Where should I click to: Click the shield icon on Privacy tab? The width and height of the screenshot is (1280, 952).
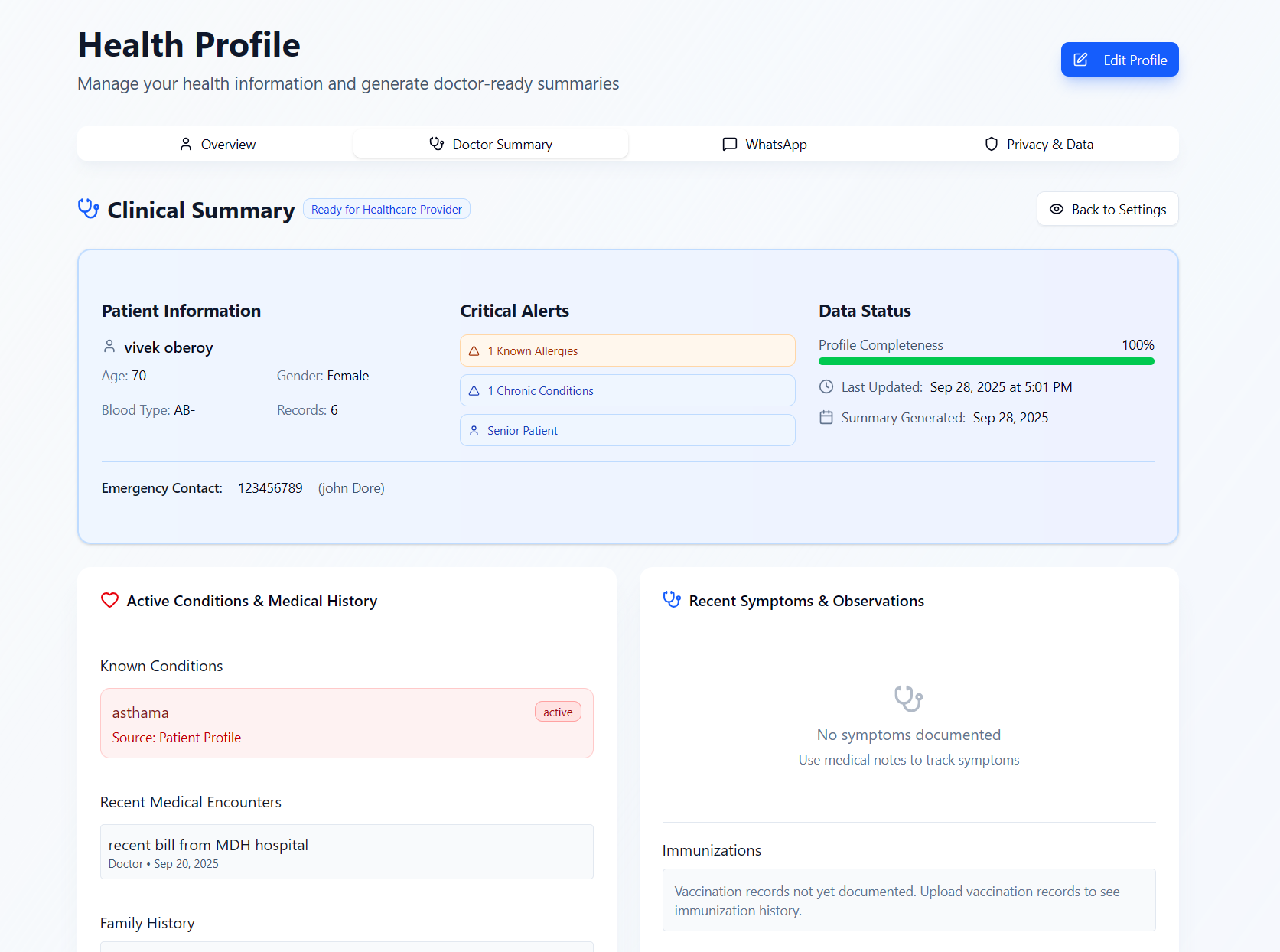point(992,144)
